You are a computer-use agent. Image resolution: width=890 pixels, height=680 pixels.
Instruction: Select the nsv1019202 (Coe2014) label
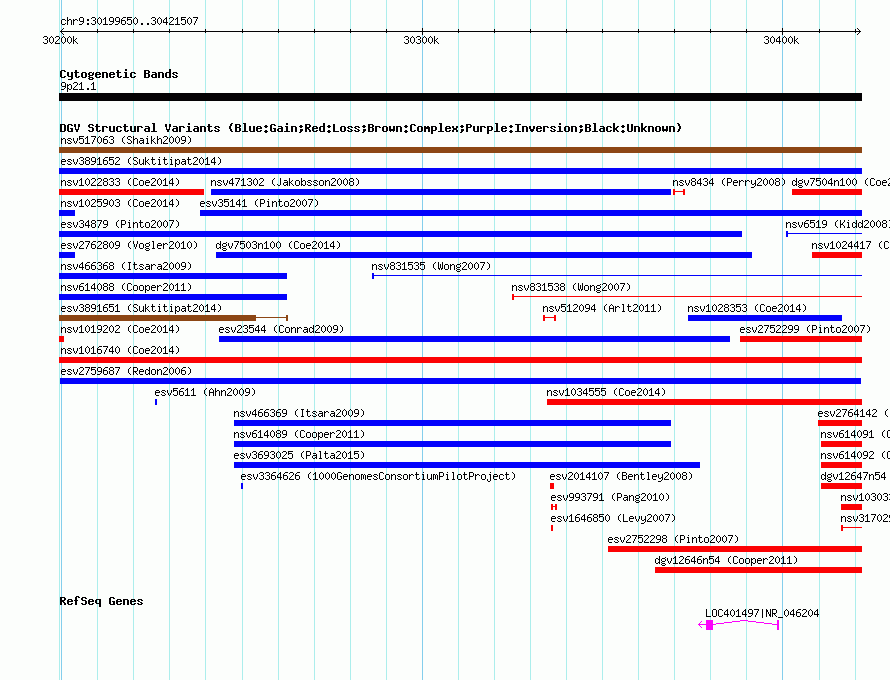pos(120,329)
